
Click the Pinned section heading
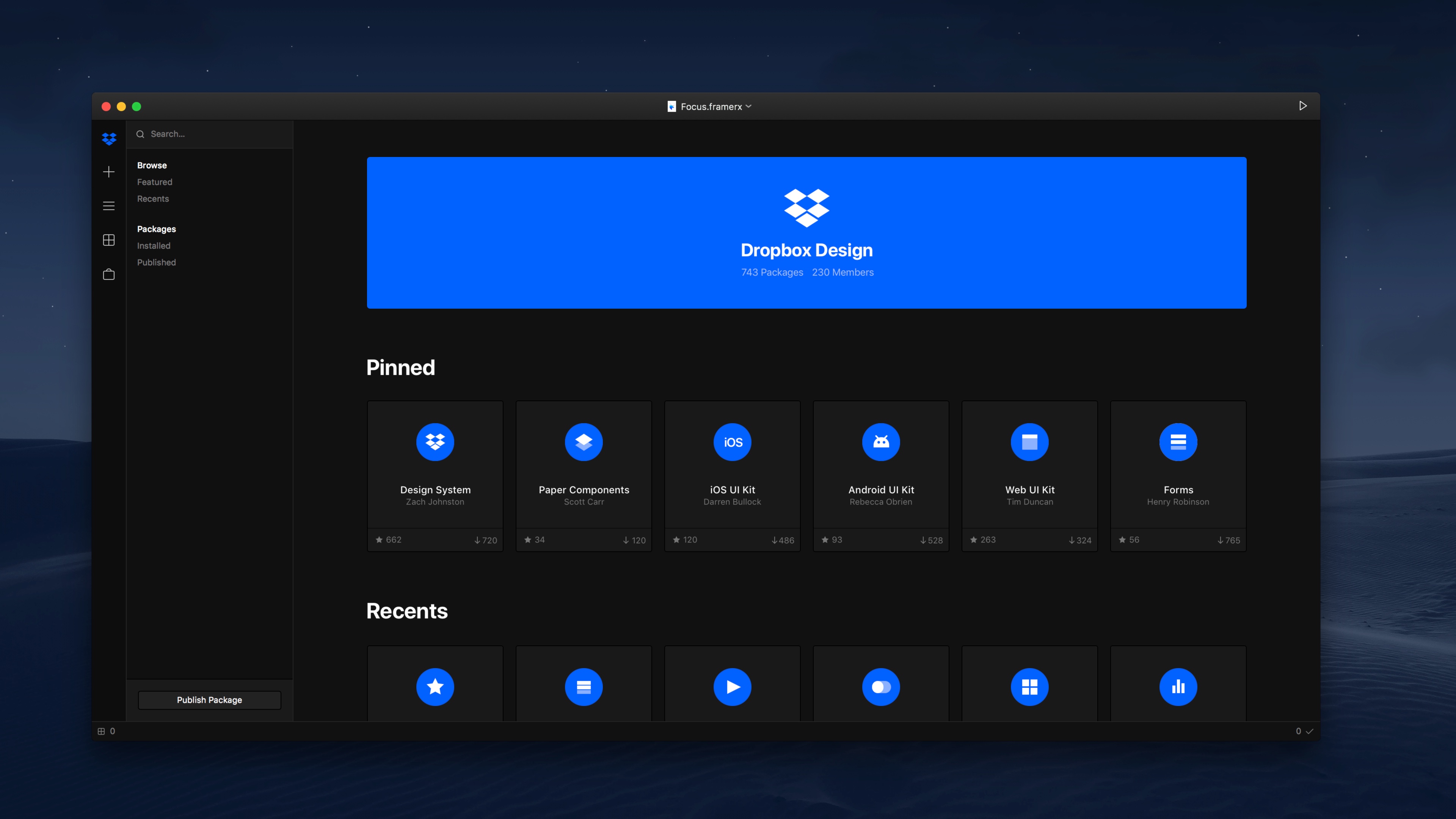click(x=401, y=368)
